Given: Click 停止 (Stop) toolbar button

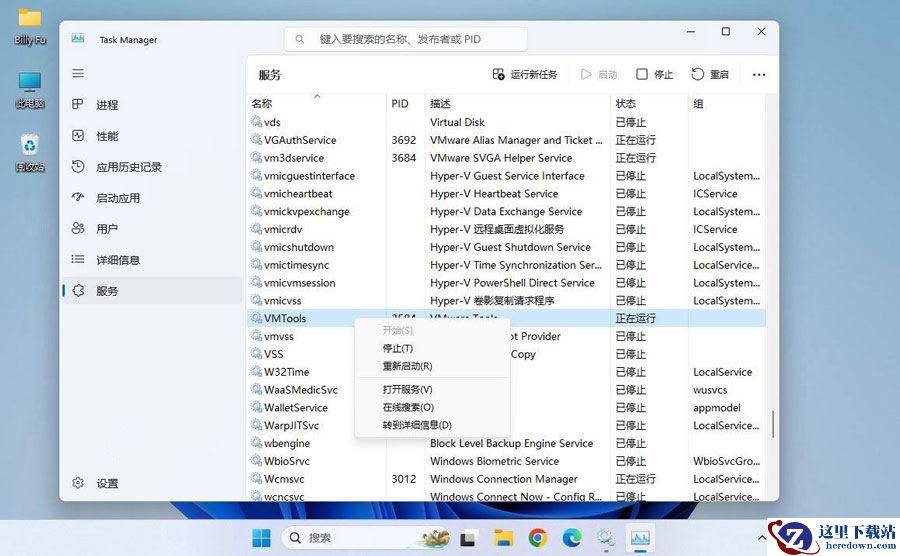Looking at the screenshot, I should pos(654,75).
